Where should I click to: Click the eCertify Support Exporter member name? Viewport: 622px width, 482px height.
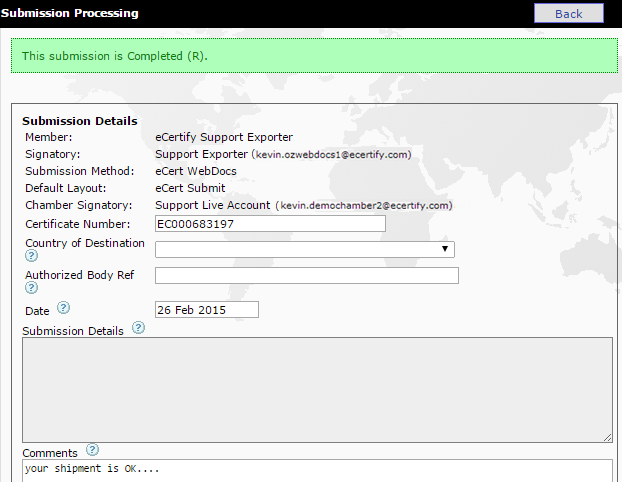pyautogui.click(x=224, y=137)
